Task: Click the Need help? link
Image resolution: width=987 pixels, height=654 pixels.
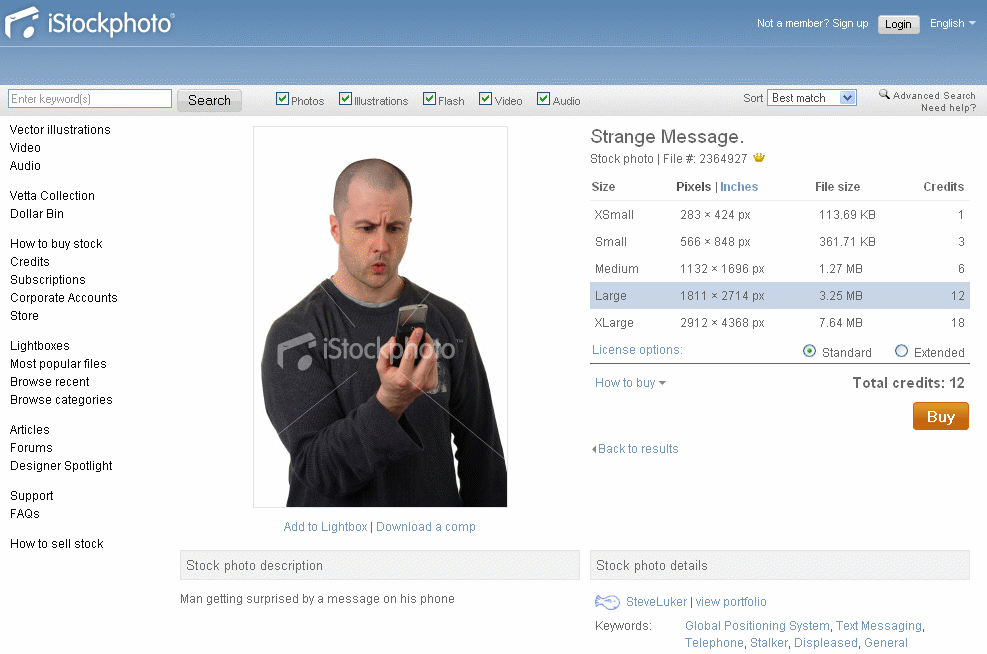Action: (x=949, y=108)
